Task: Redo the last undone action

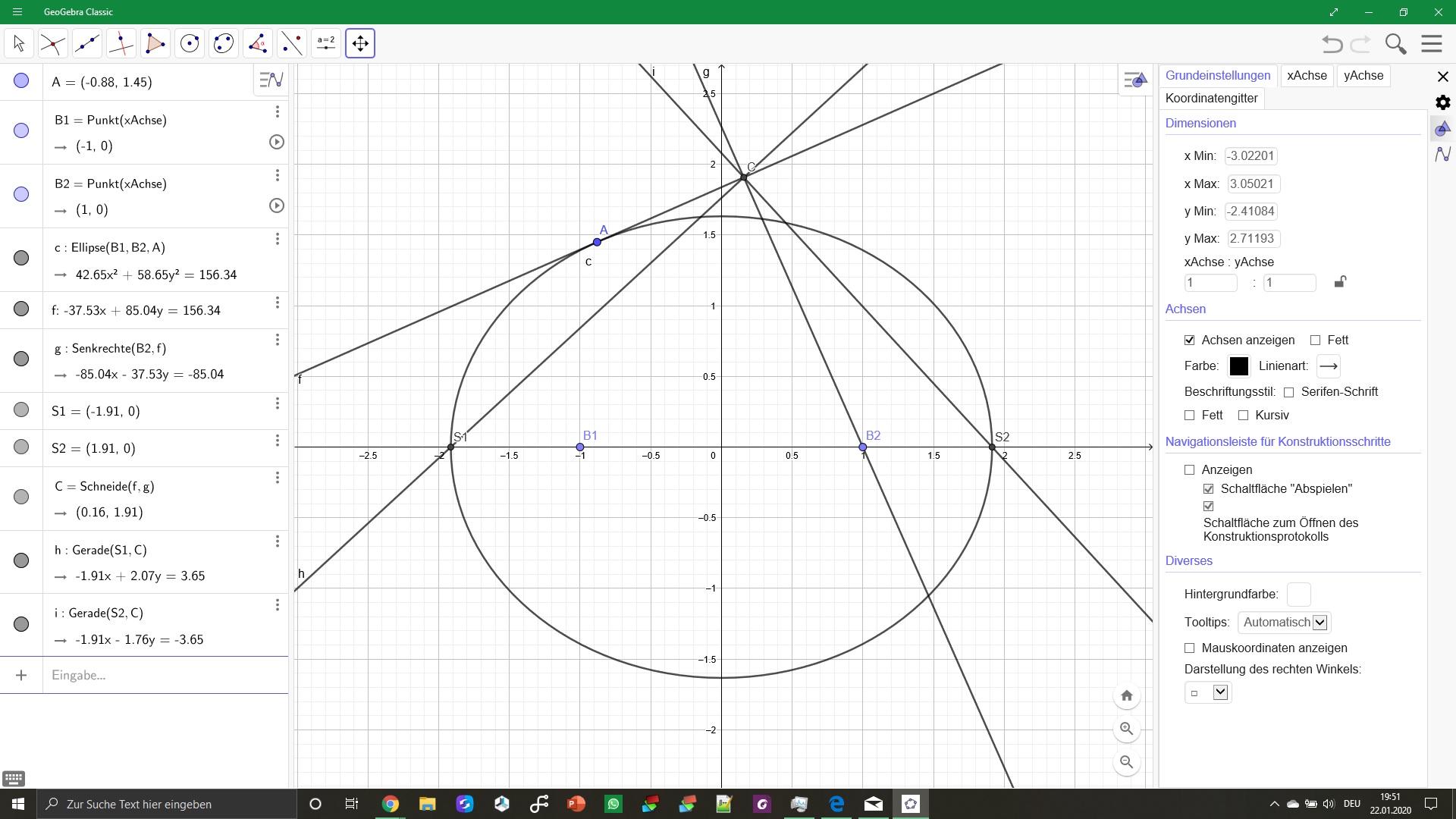Action: tap(1361, 44)
